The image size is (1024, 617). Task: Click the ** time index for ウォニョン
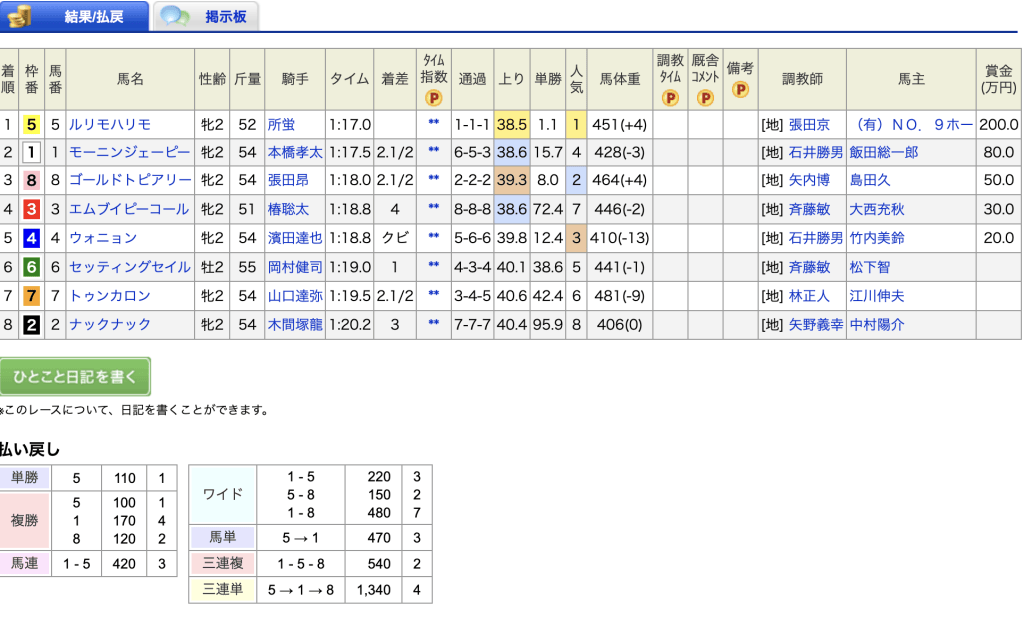434,236
